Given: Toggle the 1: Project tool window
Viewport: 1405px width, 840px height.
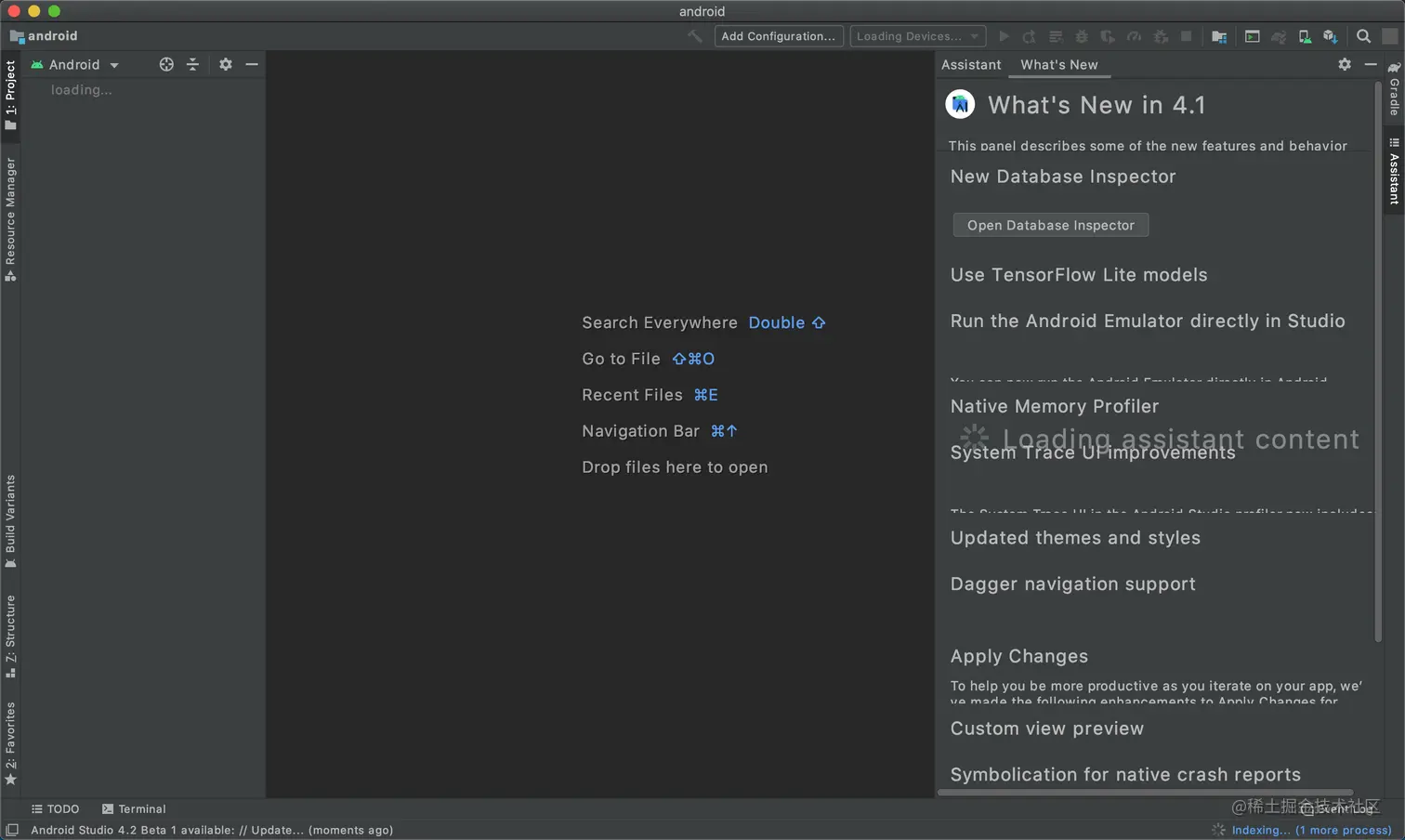Looking at the screenshot, I should (x=10, y=95).
